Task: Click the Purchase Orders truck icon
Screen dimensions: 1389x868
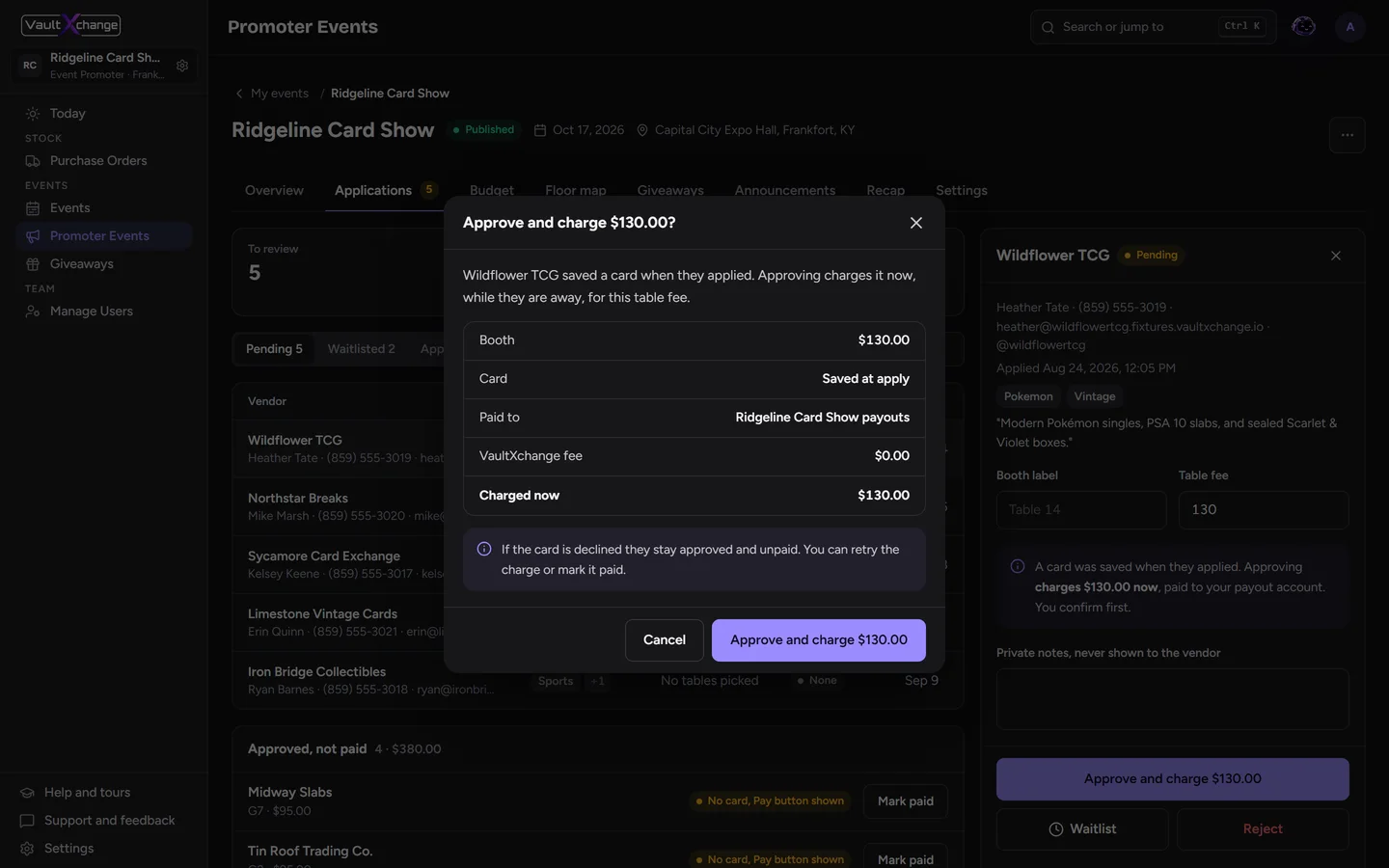Action: [x=33, y=161]
